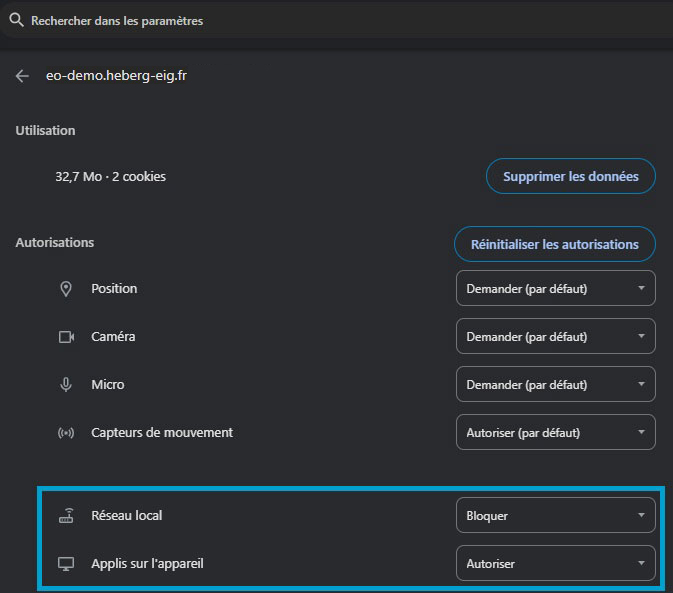Open the Applis sur l'appareil Autoriser dropdown
The width and height of the screenshot is (673, 593).
555,564
